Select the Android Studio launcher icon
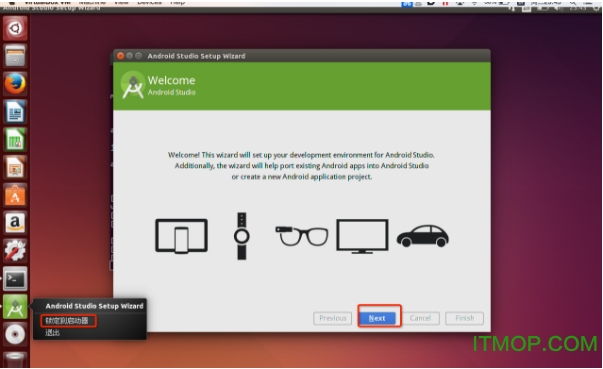 (x=15, y=307)
